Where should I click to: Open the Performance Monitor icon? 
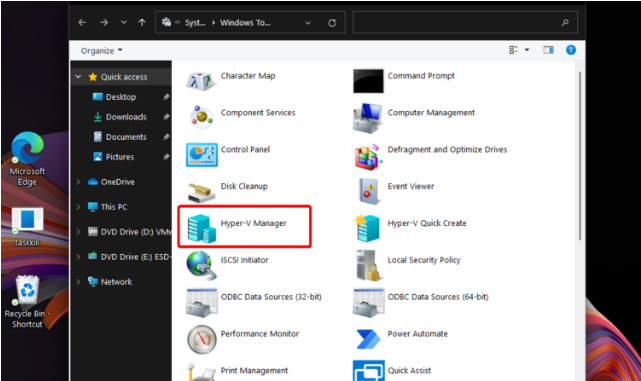(x=201, y=339)
